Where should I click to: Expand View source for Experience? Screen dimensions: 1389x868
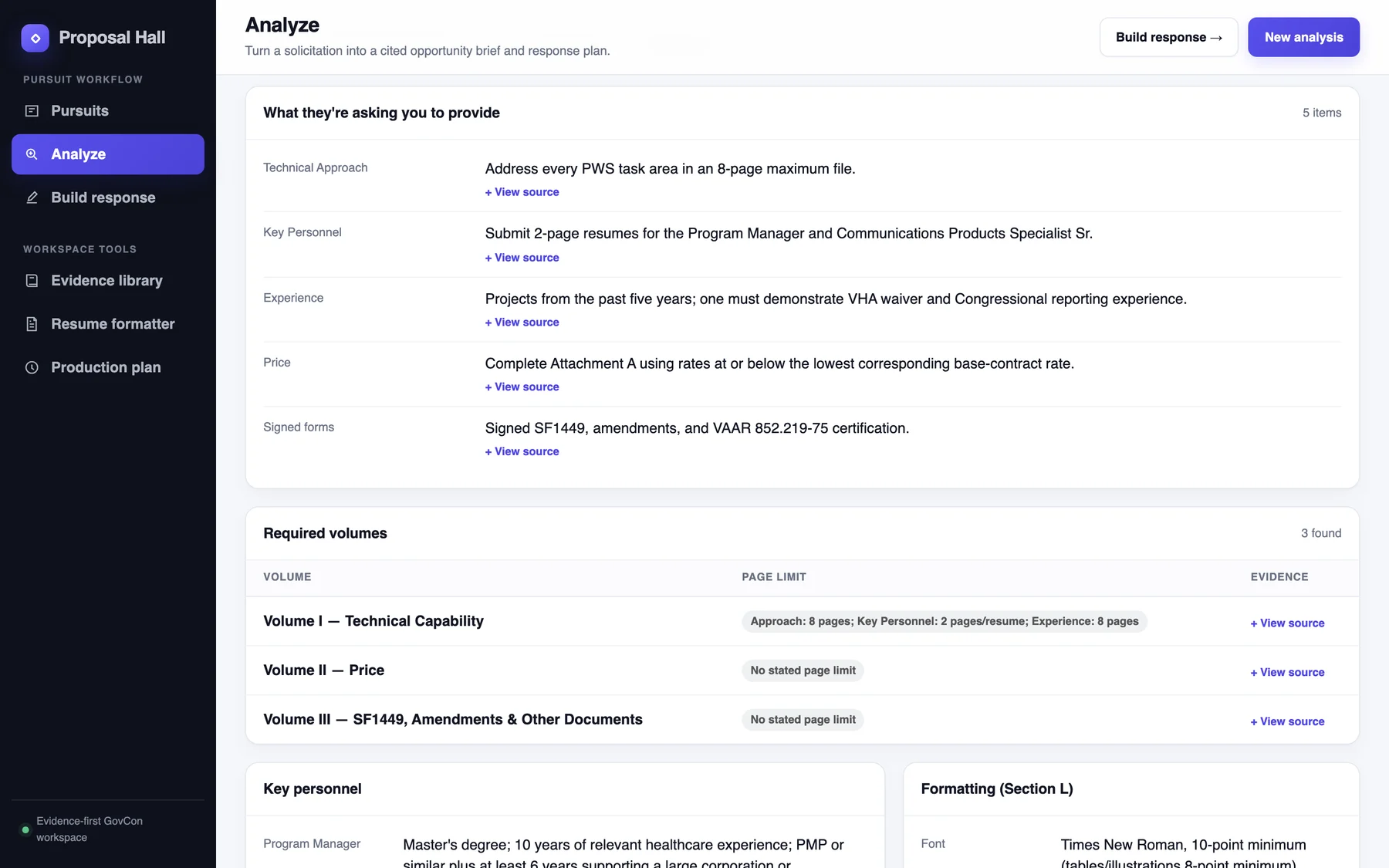coord(522,323)
